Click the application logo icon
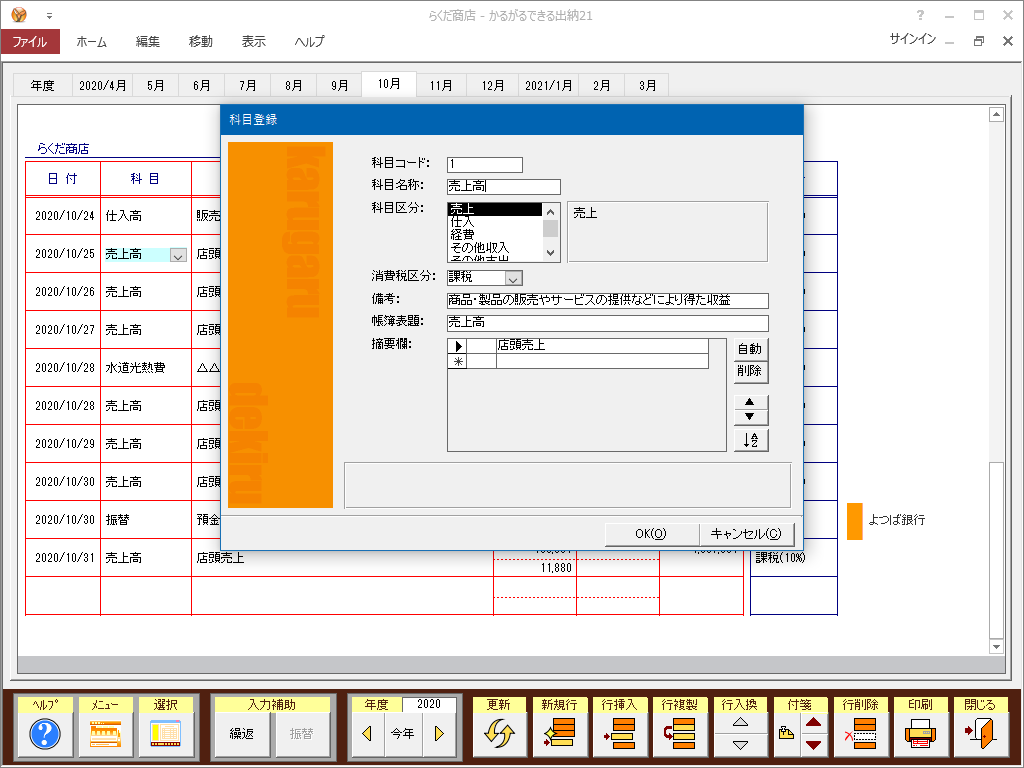Image resolution: width=1024 pixels, height=768 pixels. (x=19, y=14)
